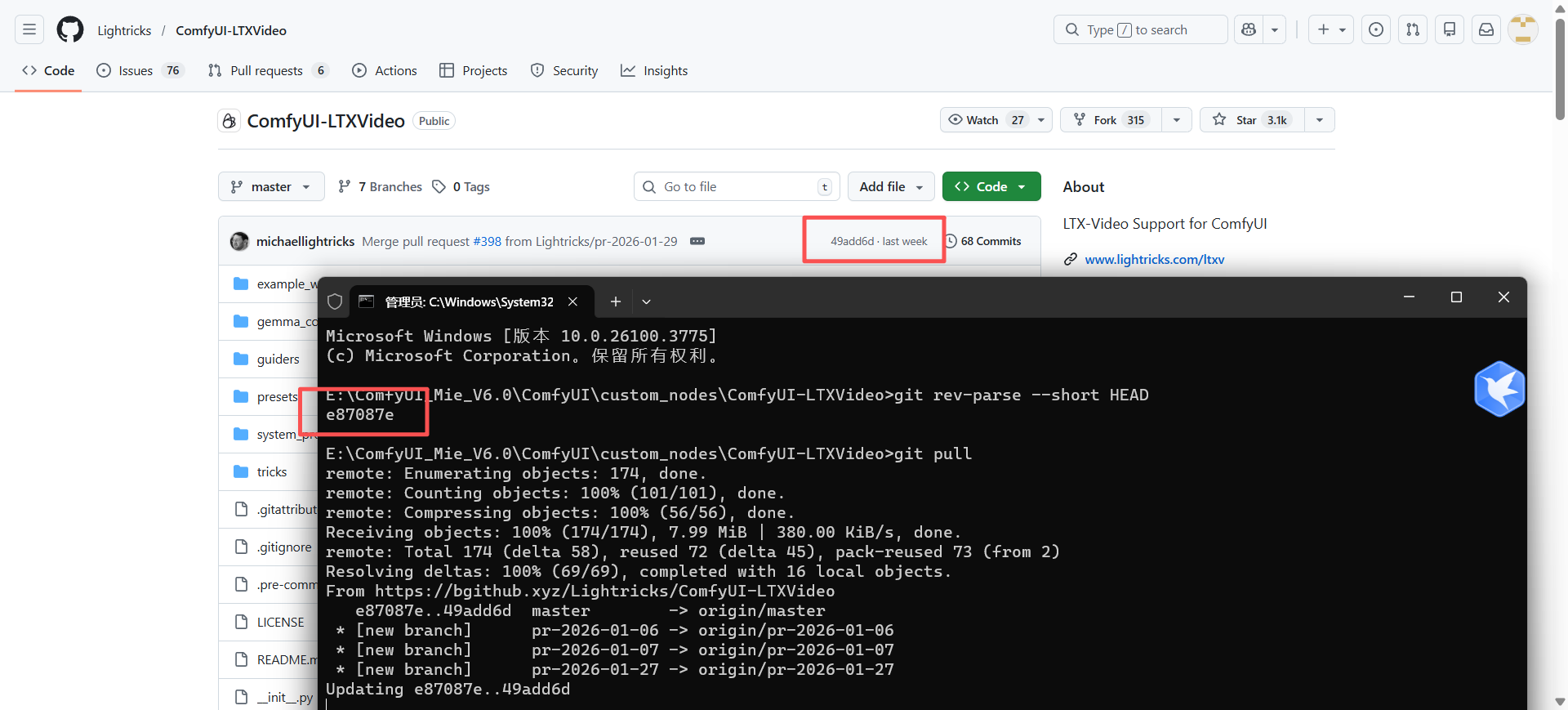Screen dimensions: 1568x710
Task: Close the System32 terminal tab
Action: click(572, 301)
